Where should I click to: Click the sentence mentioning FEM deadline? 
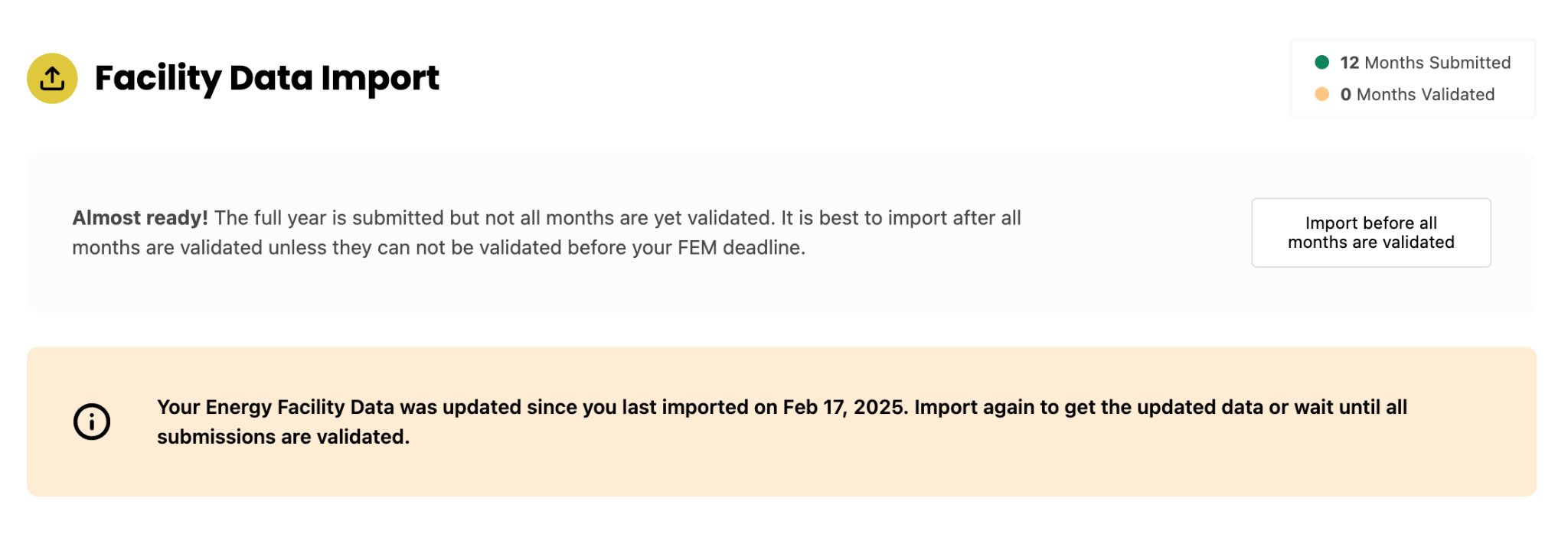(547, 233)
